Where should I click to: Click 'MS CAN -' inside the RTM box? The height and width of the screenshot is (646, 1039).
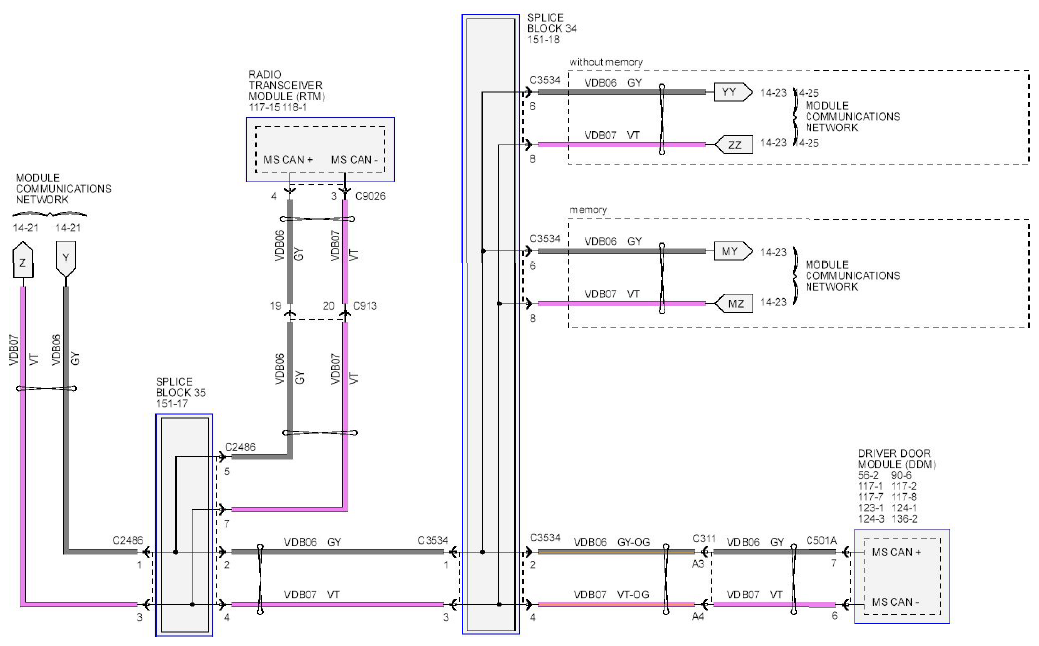click(x=355, y=160)
